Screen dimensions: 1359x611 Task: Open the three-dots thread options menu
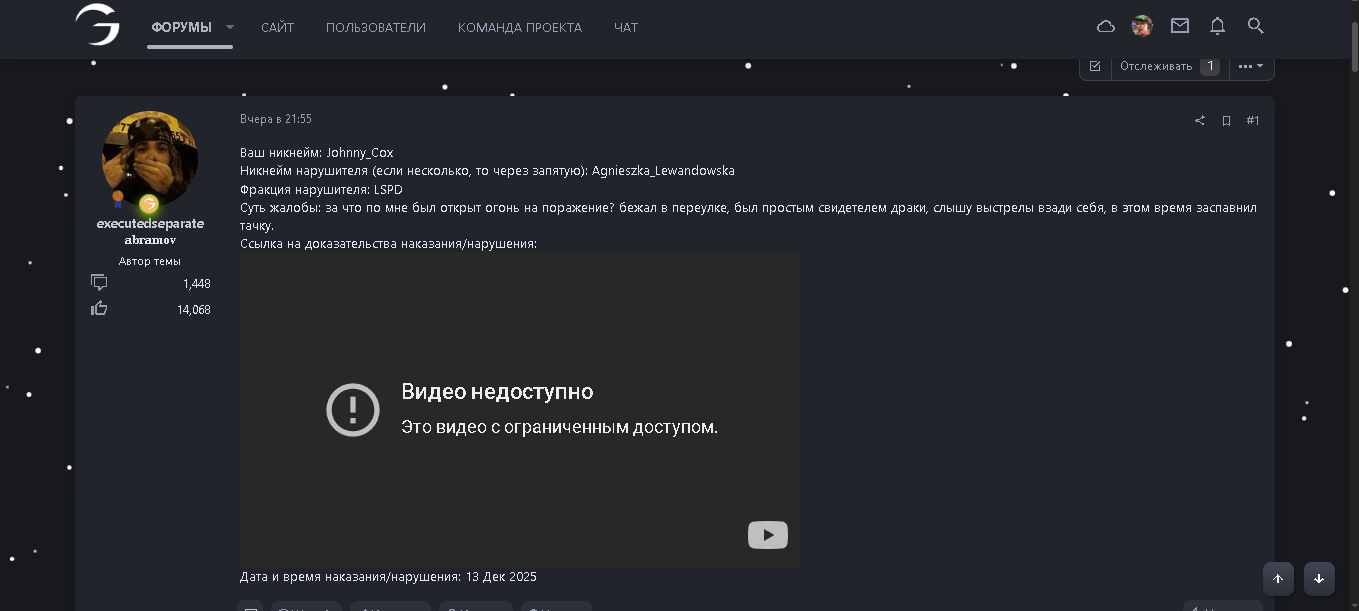[1250, 67]
